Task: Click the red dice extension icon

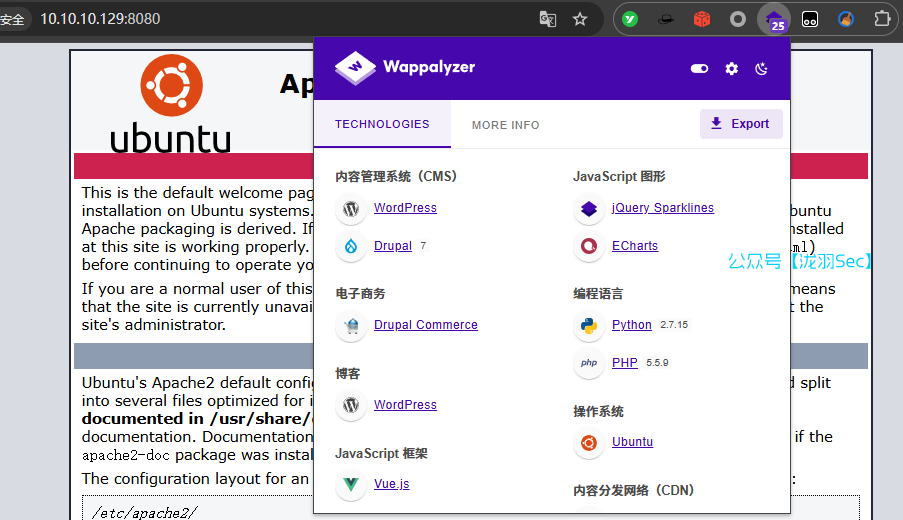Action: [x=702, y=19]
